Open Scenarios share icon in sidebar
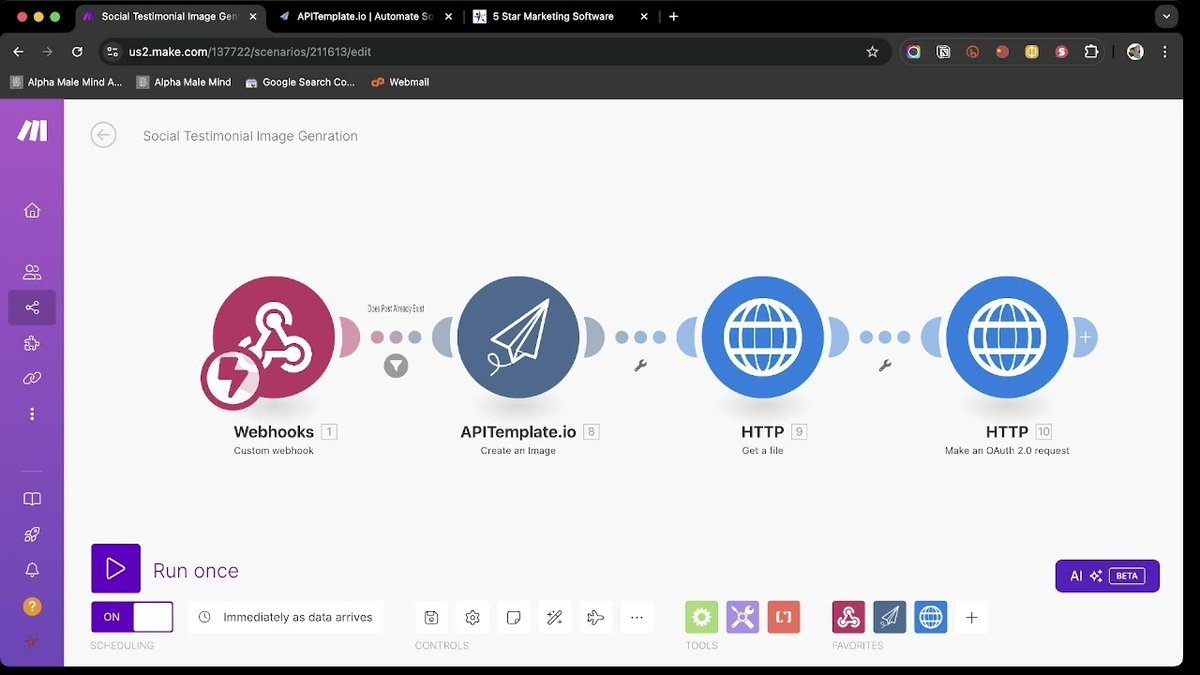Image resolution: width=1200 pixels, height=675 pixels. (32, 308)
